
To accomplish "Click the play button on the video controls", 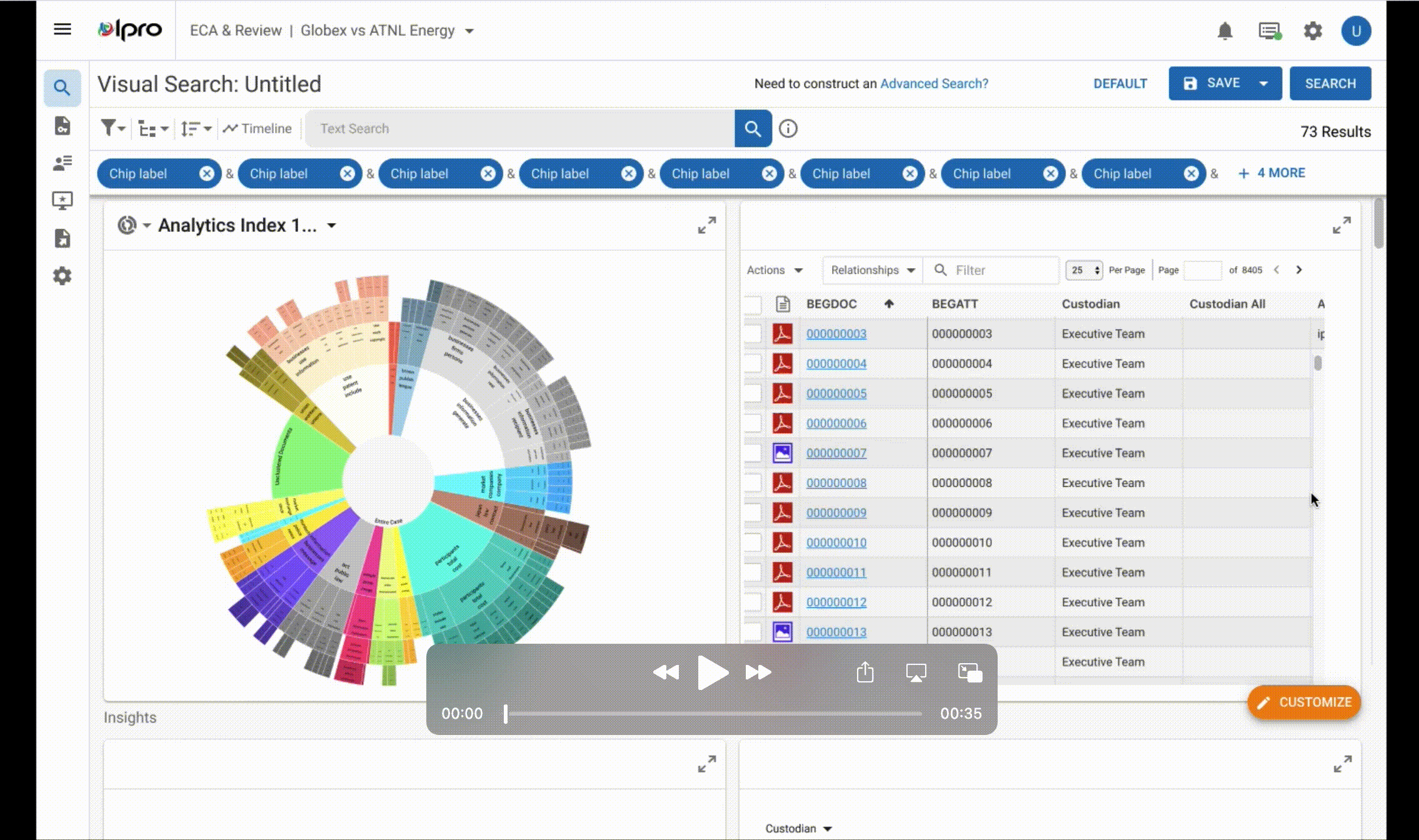I will 712,672.
